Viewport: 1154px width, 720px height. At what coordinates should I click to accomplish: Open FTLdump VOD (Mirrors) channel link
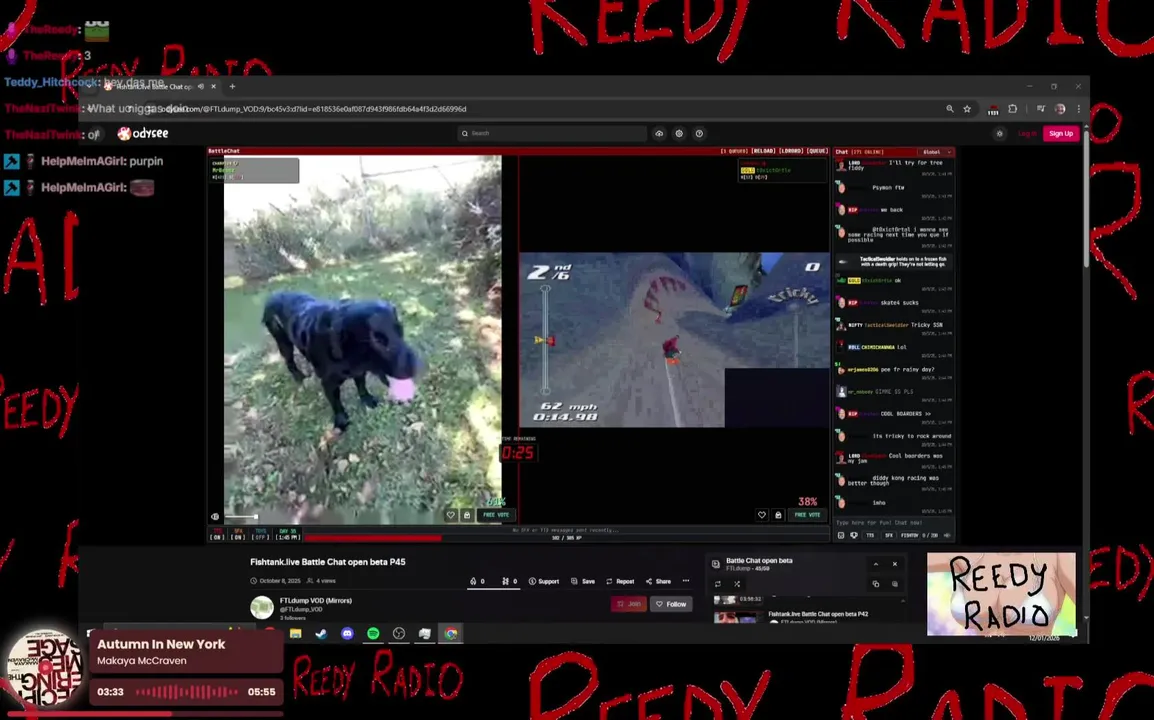point(316,601)
